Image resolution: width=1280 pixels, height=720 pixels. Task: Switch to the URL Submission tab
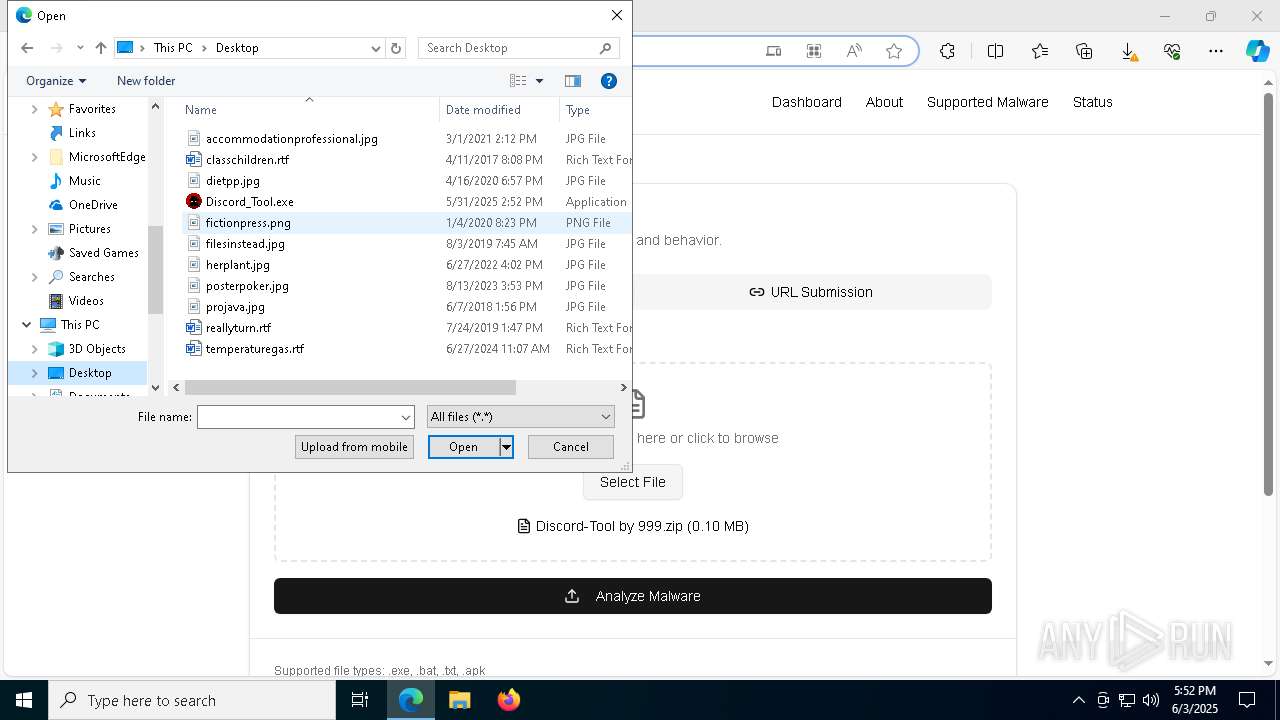point(811,292)
